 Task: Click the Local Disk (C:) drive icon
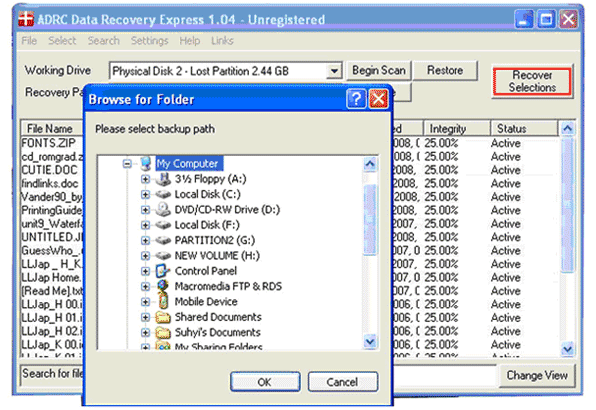pos(163,194)
